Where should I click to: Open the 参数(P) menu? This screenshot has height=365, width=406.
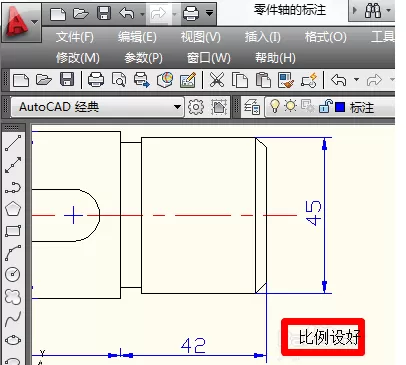click(143, 58)
